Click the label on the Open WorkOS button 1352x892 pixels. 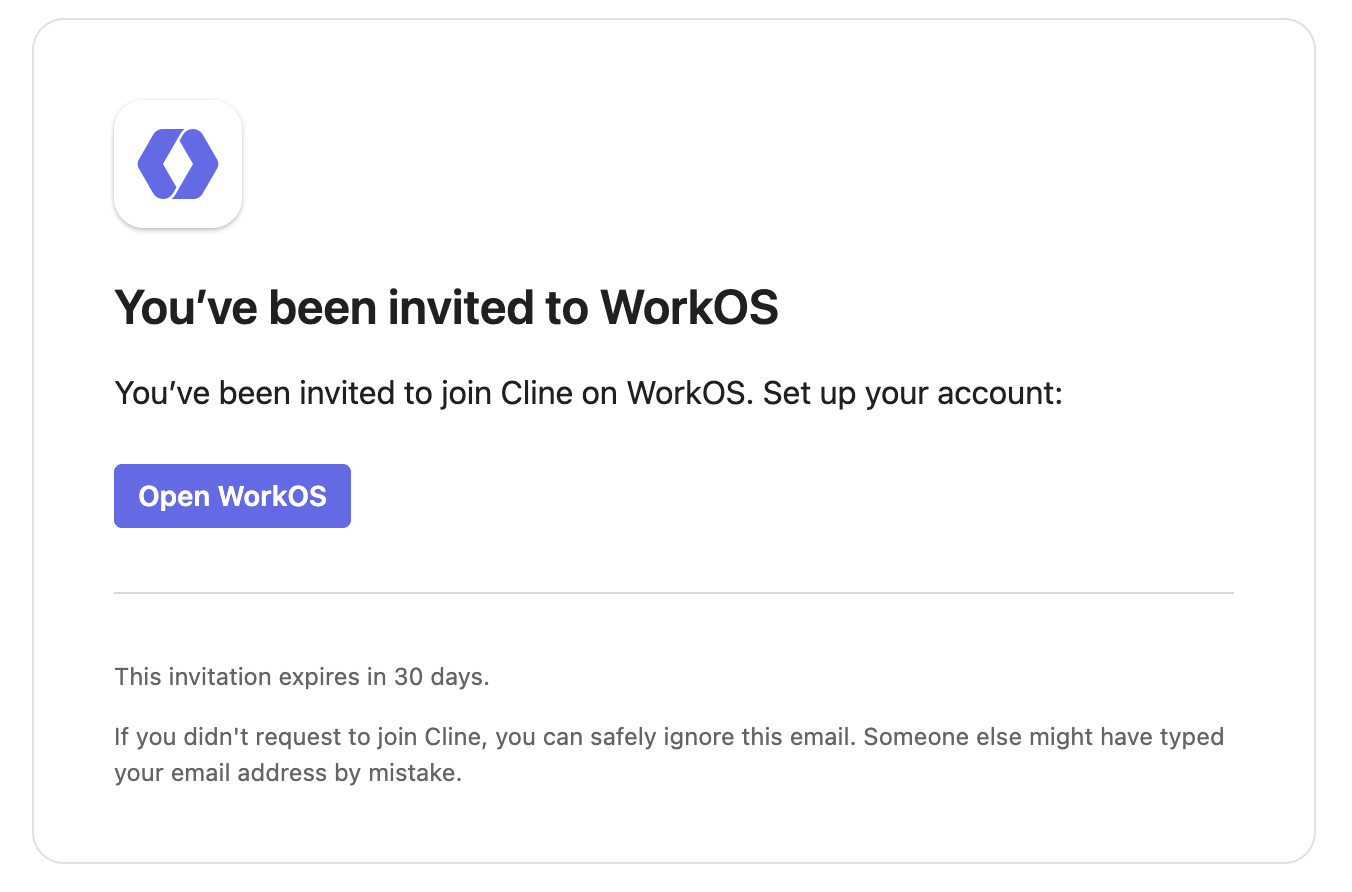pos(232,495)
